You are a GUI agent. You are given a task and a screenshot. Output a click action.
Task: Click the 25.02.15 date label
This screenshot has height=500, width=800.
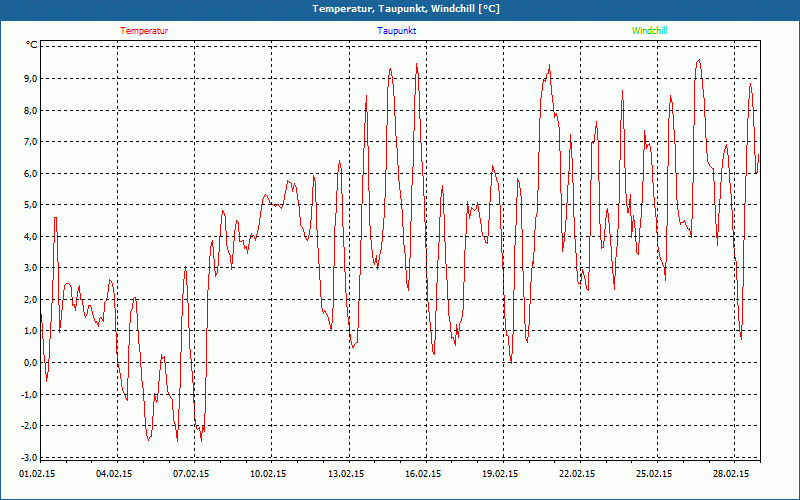click(x=654, y=474)
